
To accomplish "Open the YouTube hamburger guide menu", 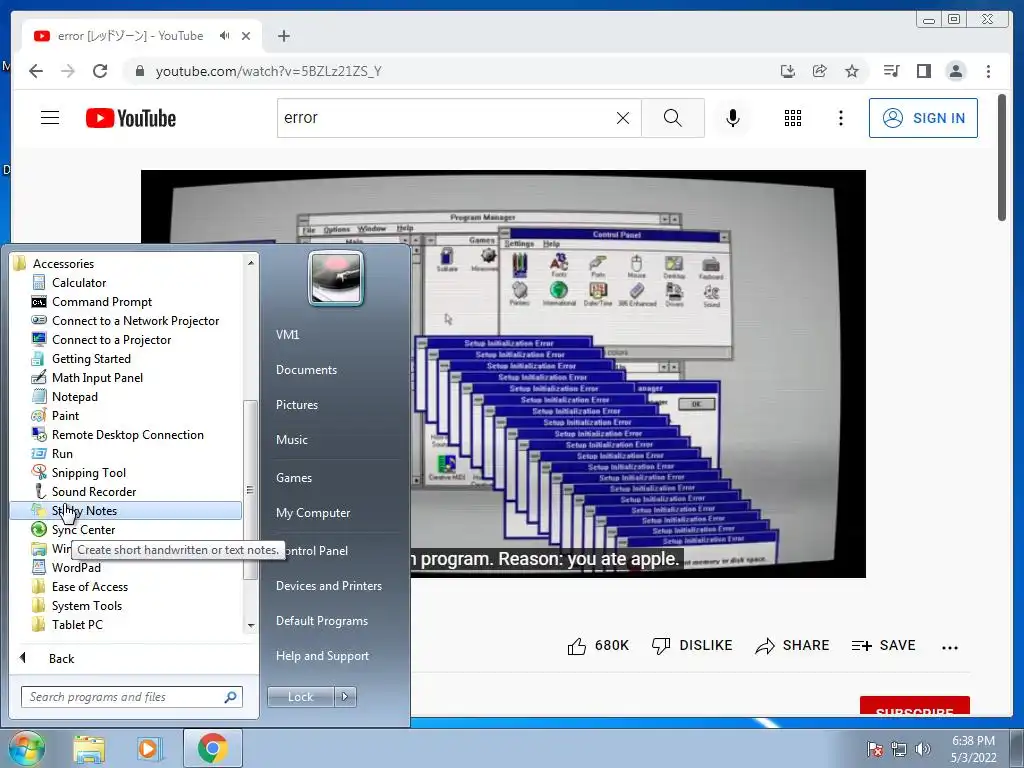I will click(x=50, y=118).
